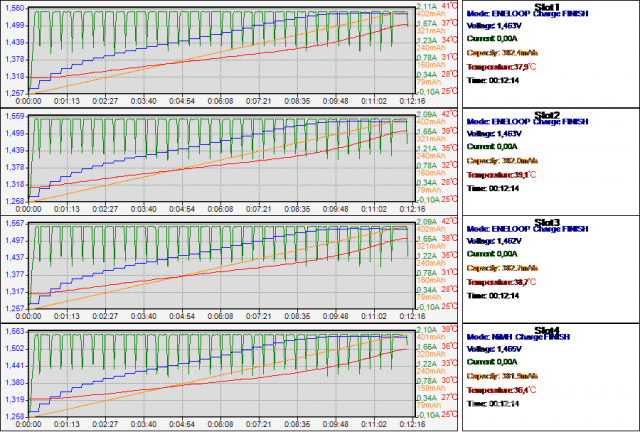The width and height of the screenshot is (640, 432).
Task: Click Slot3 'Capacity: 382,7mAh' value
Action: pos(502,268)
